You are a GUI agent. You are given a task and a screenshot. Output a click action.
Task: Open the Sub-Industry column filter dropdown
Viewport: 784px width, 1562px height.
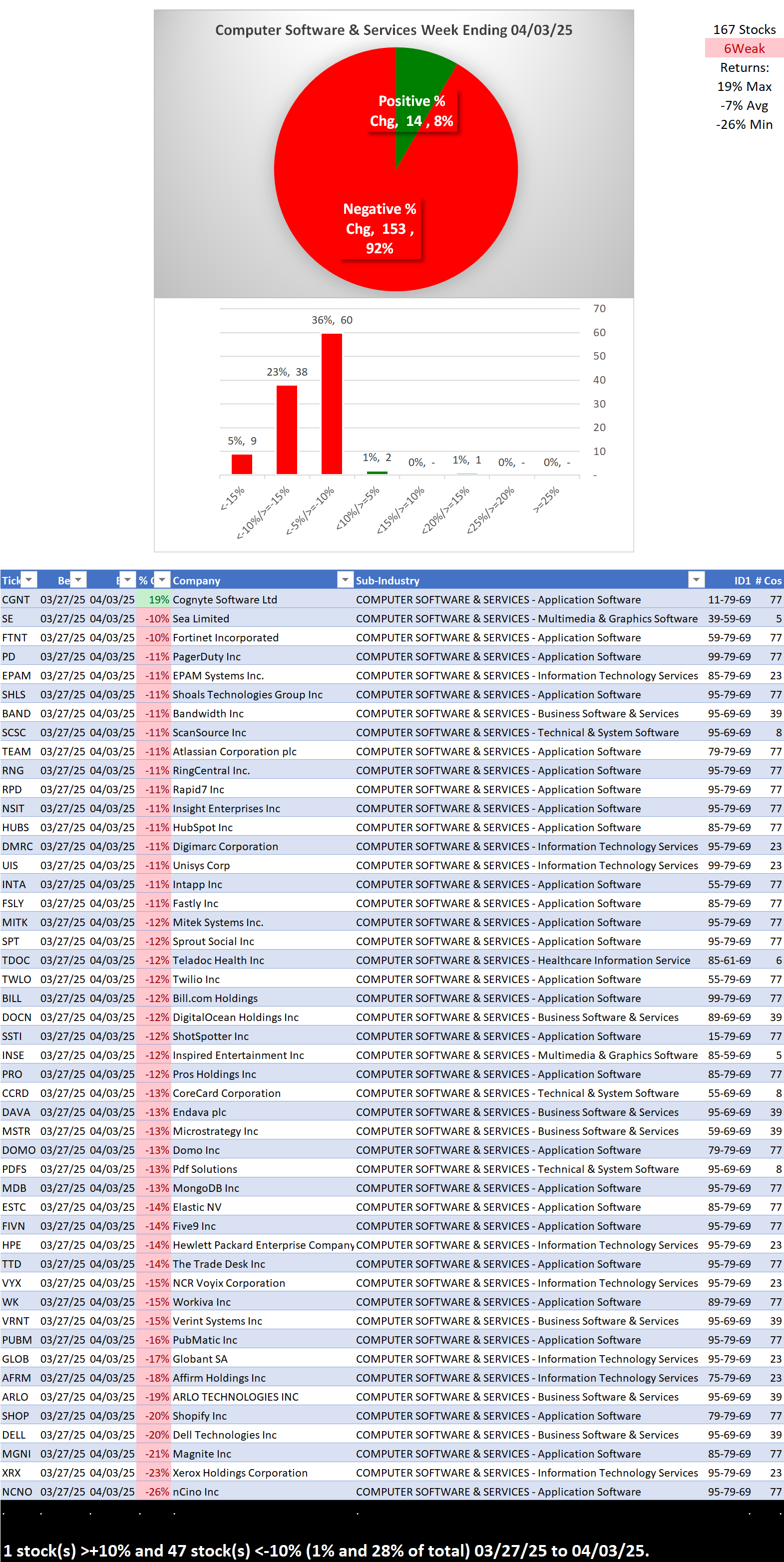click(x=696, y=579)
